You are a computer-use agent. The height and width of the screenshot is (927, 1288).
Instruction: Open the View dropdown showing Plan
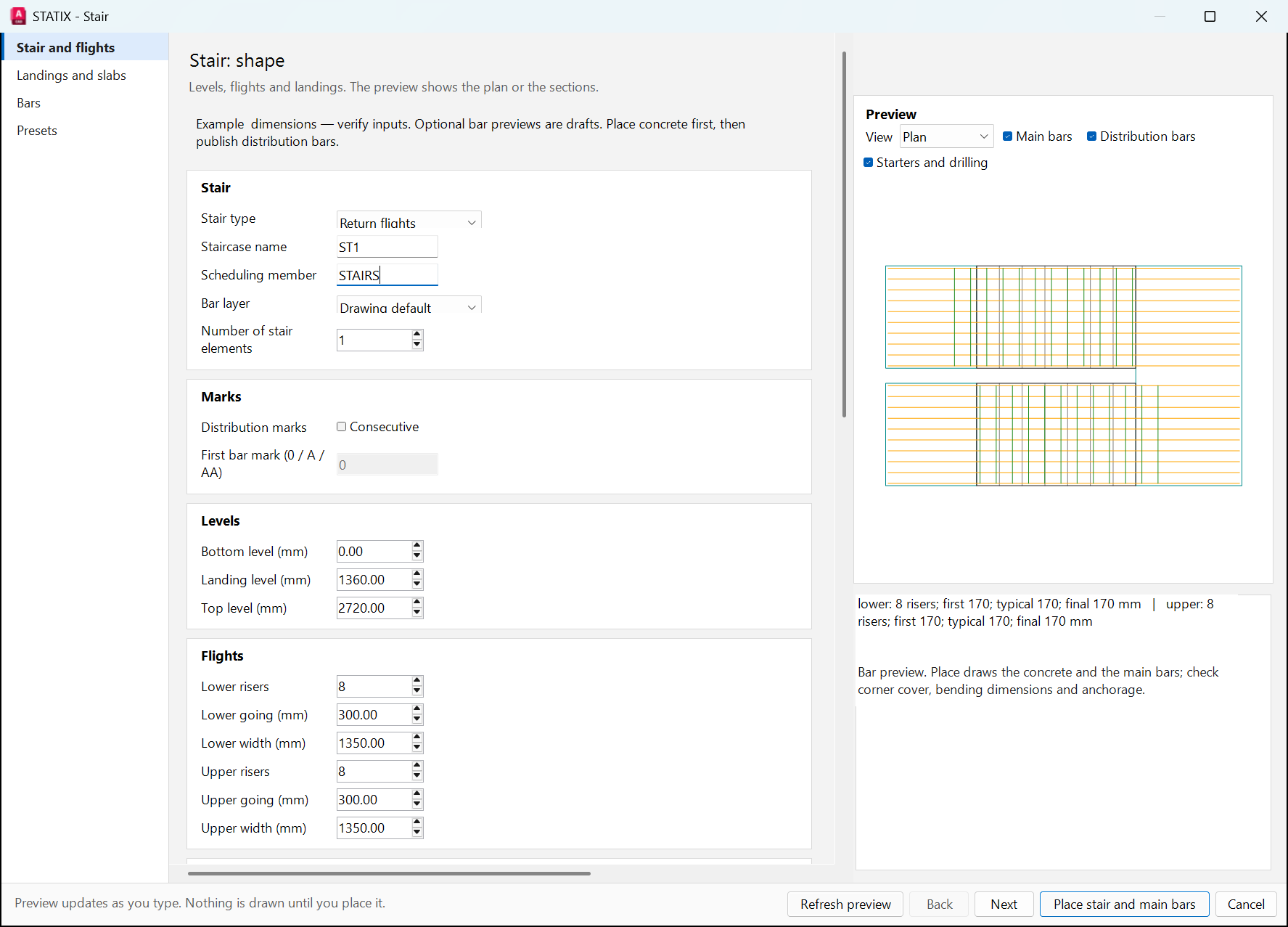tap(946, 136)
